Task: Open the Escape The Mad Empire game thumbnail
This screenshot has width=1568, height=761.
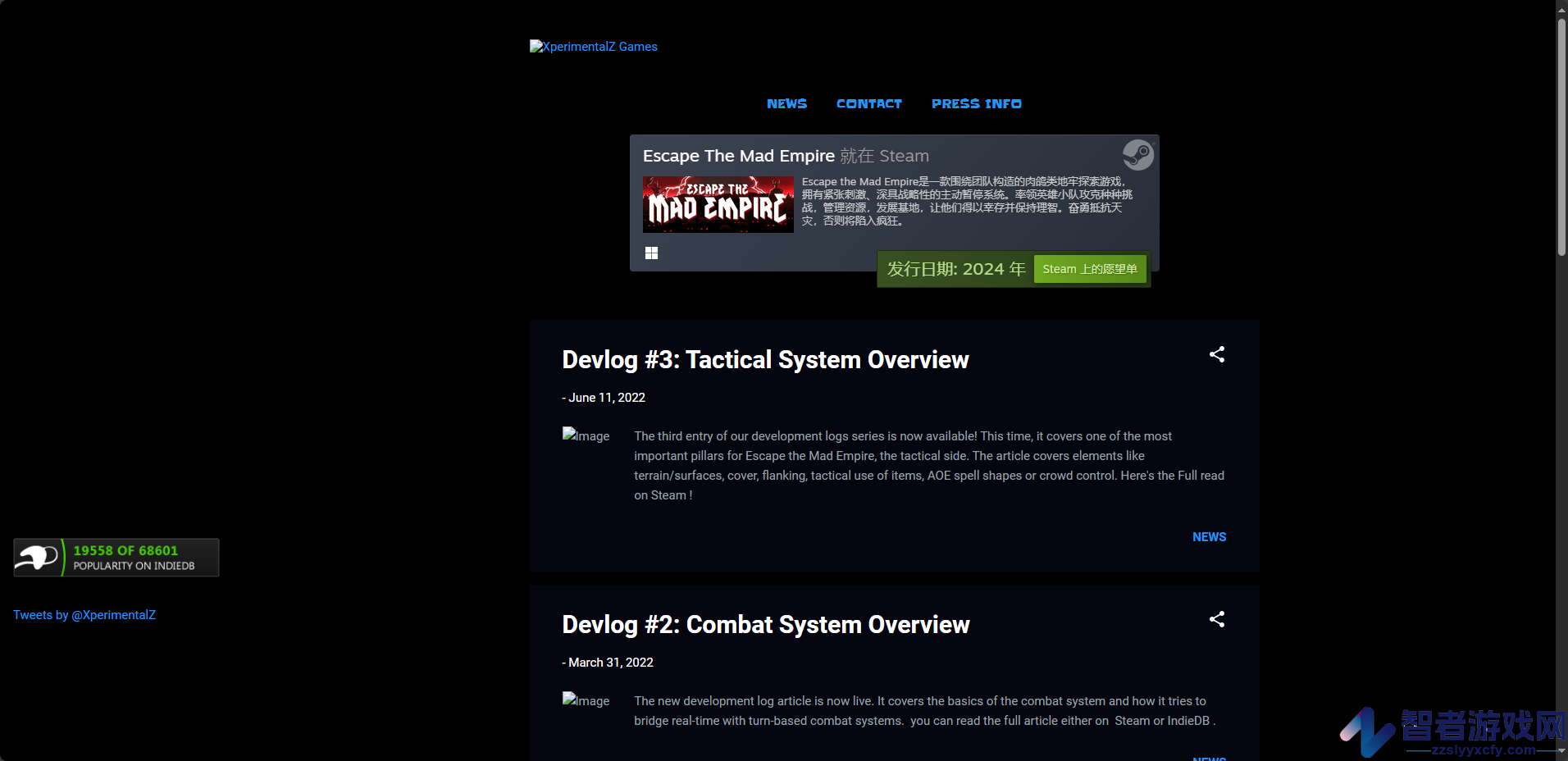Action: (718, 204)
